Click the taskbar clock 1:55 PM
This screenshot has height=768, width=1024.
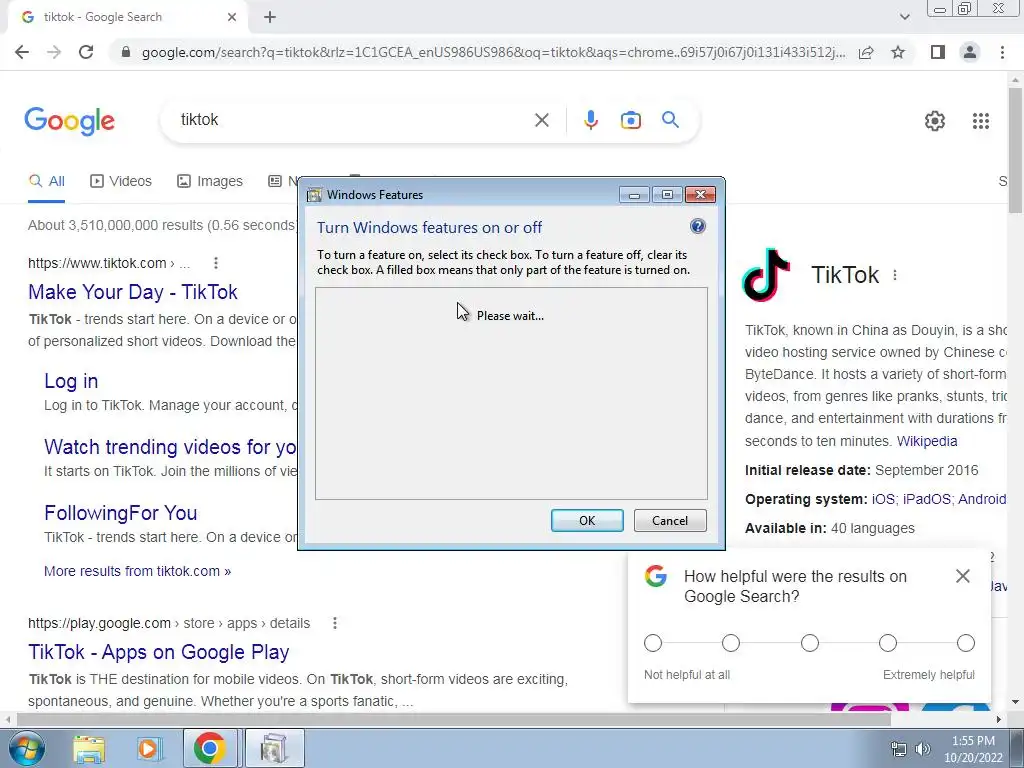click(x=973, y=741)
